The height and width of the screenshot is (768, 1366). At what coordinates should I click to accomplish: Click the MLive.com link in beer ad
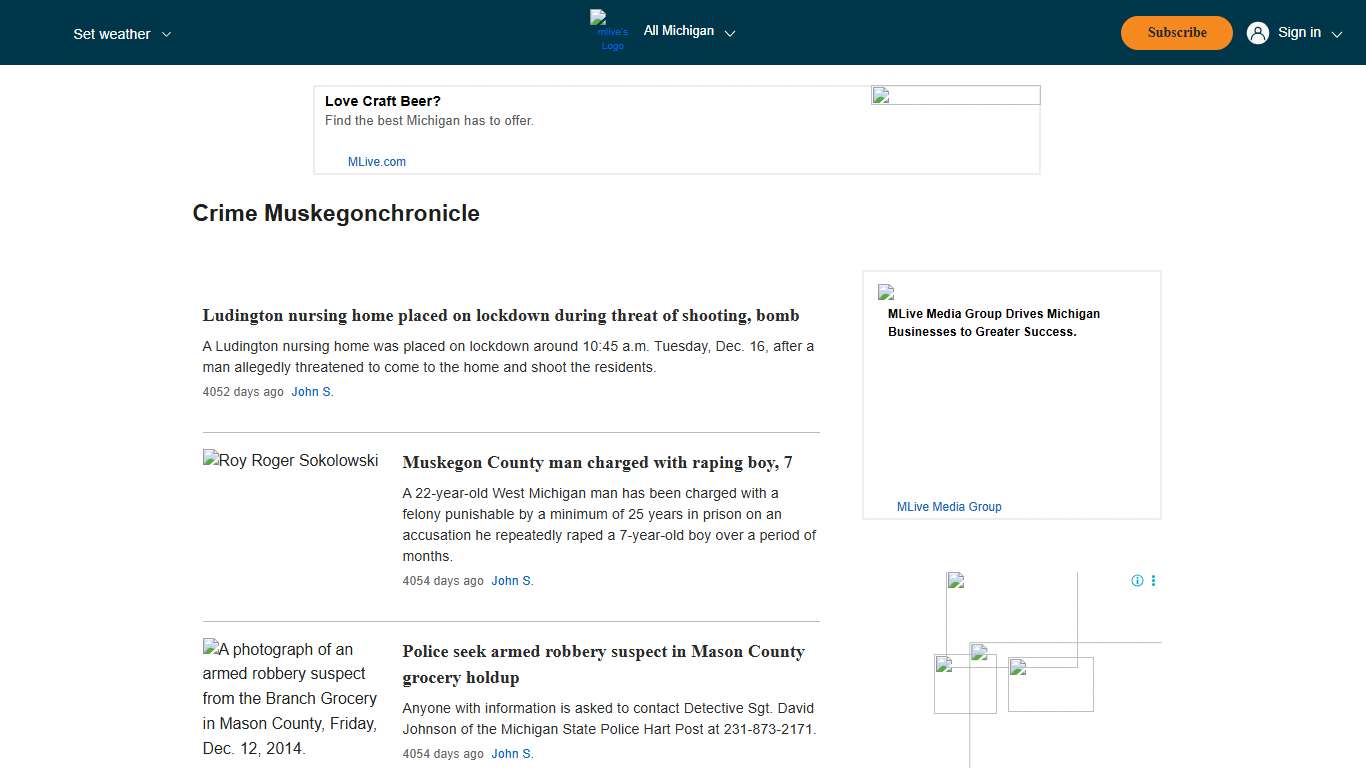point(377,162)
